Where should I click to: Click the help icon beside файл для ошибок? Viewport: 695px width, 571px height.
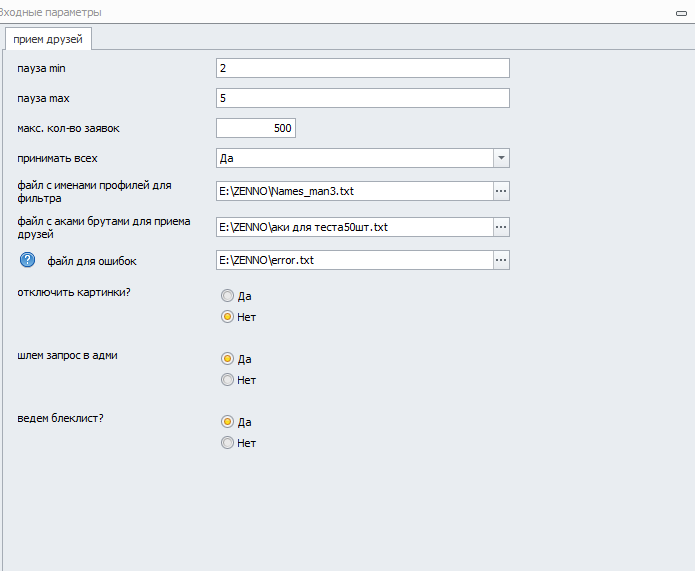pyautogui.click(x=28, y=261)
